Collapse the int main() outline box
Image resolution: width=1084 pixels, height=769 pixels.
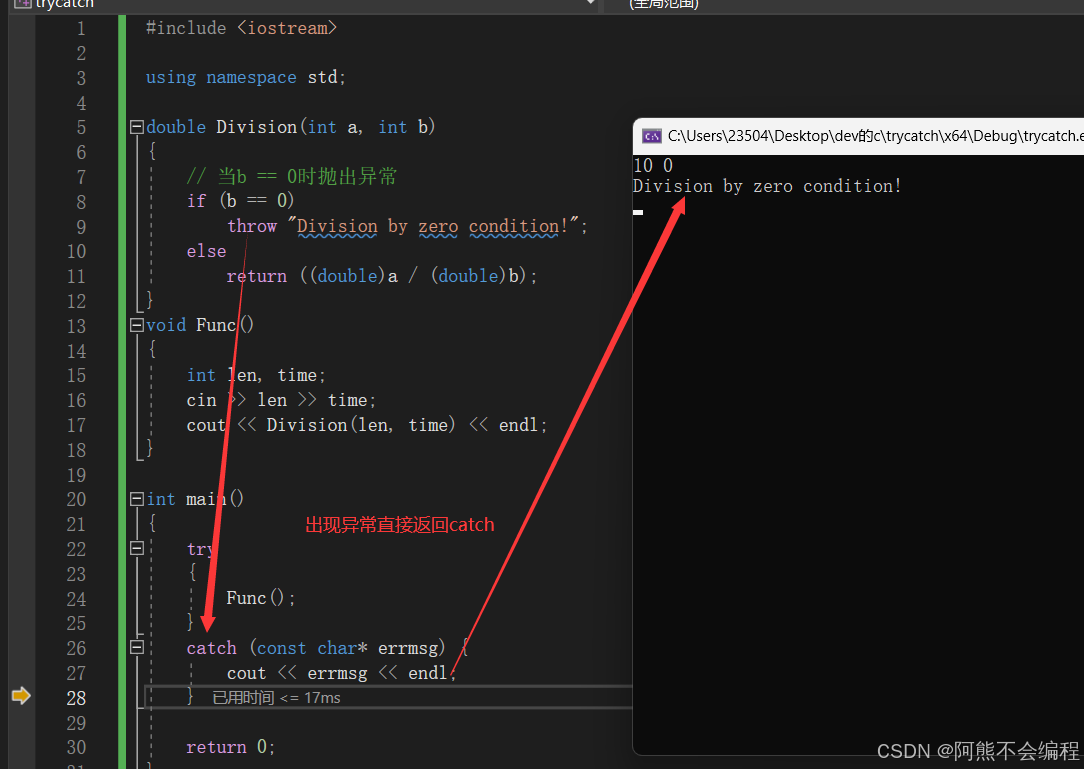pos(137,499)
